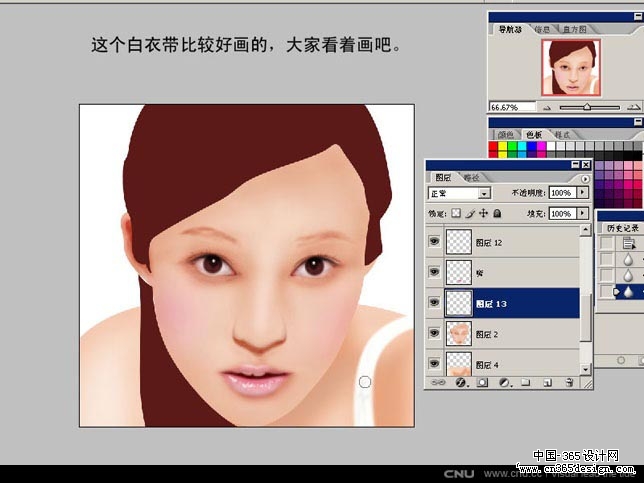Open new fill or adjustment layer icon
This screenshot has width=644, height=483.
pos(504,383)
